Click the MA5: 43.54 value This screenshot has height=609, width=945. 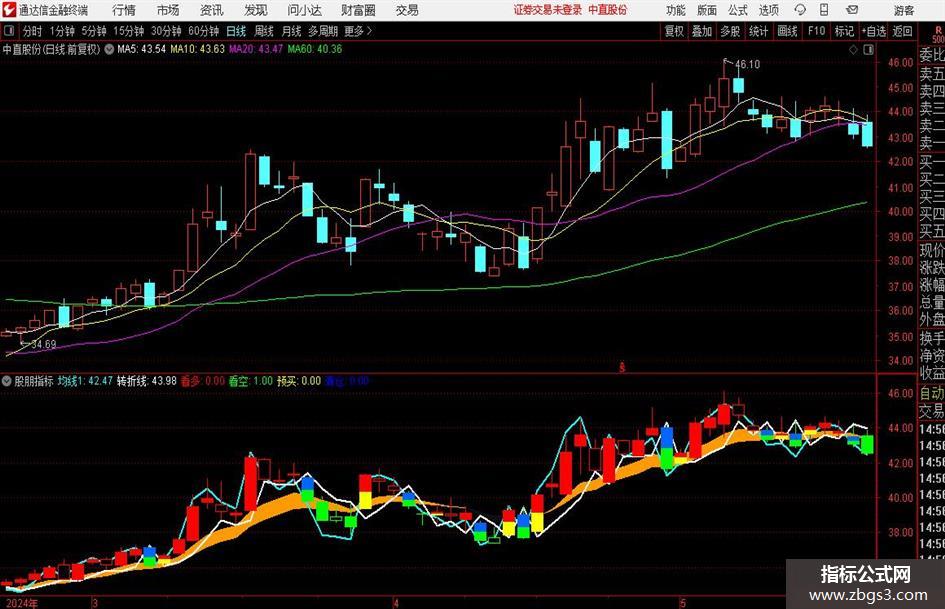point(142,49)
